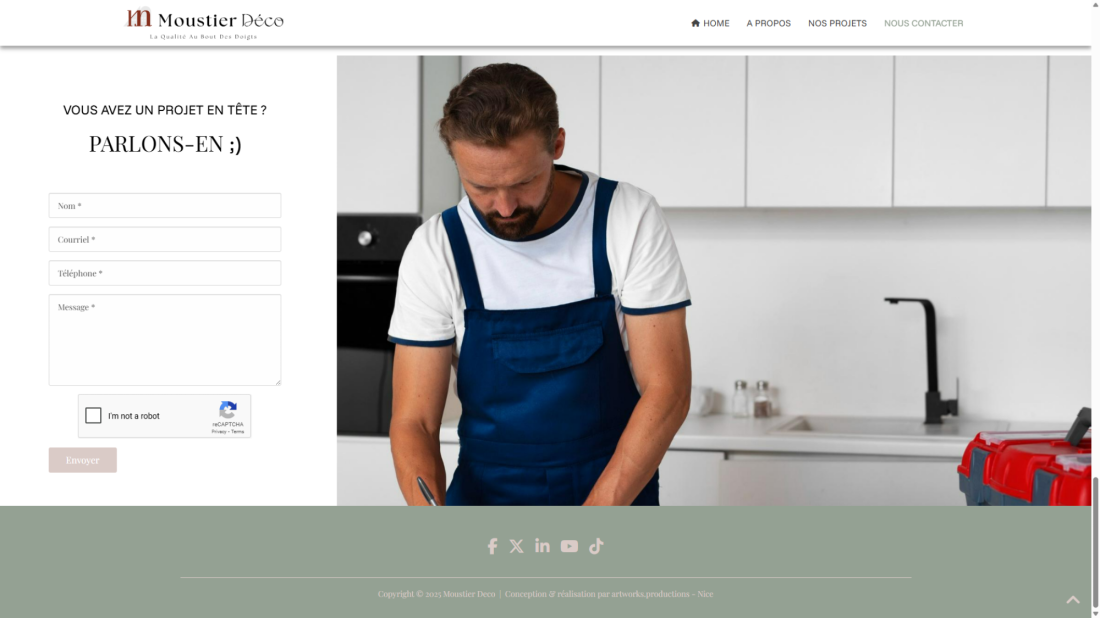Focus the Courriel input field
This screenshot has width=1100, height=618.
pos(165,239)
